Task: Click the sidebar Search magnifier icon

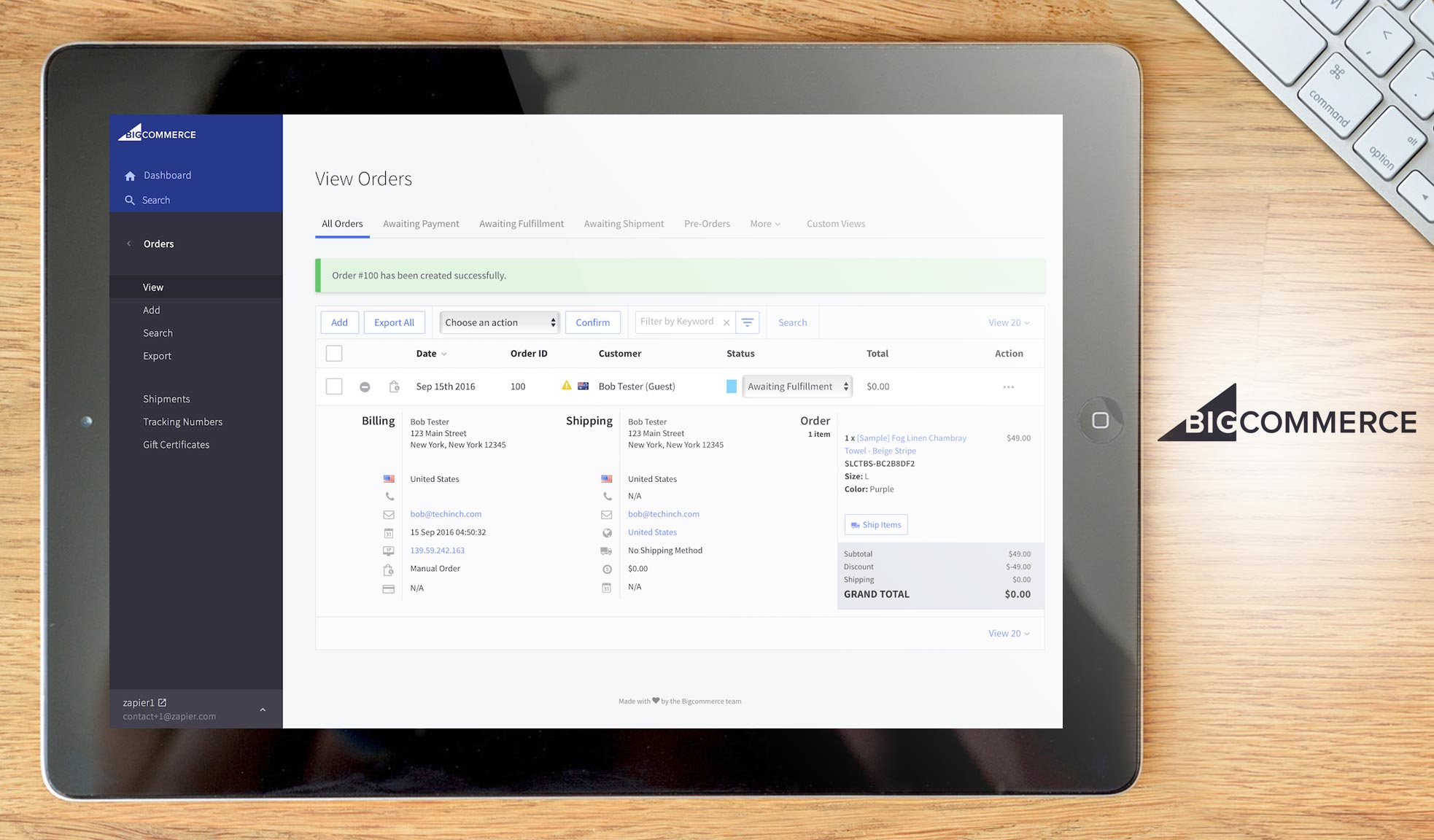Action: click(130, 200)
